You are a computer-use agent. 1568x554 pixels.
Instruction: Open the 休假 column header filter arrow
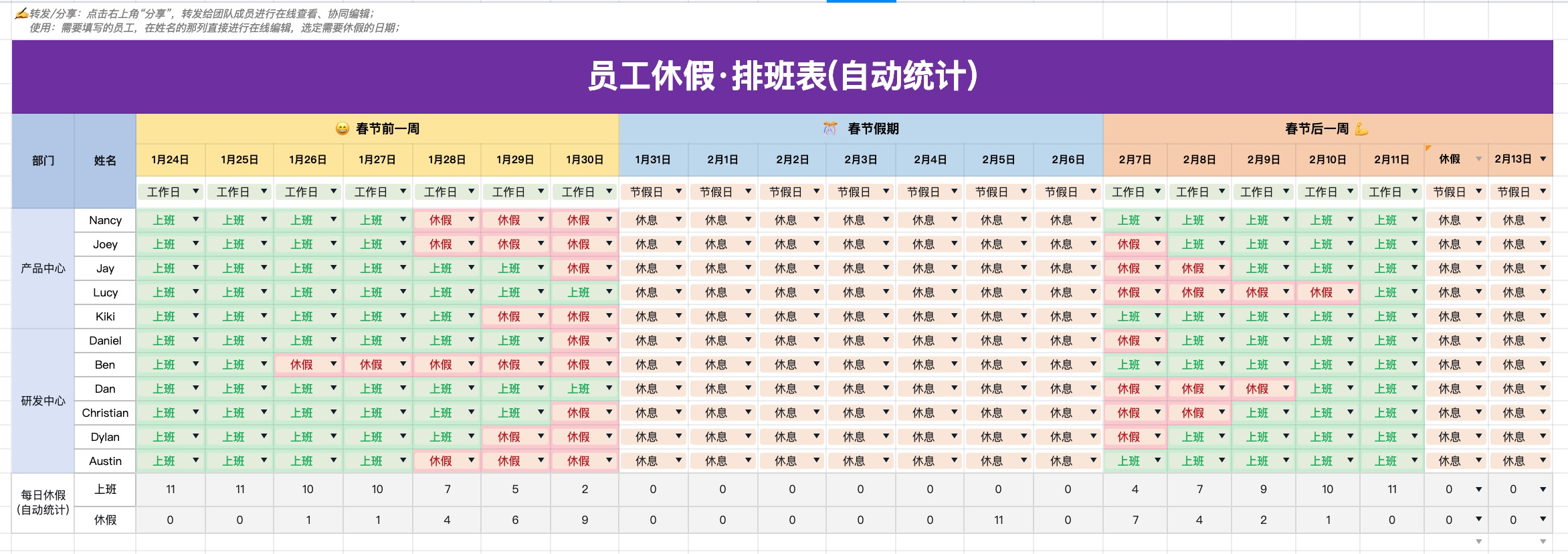click(x=1478, y=159)
